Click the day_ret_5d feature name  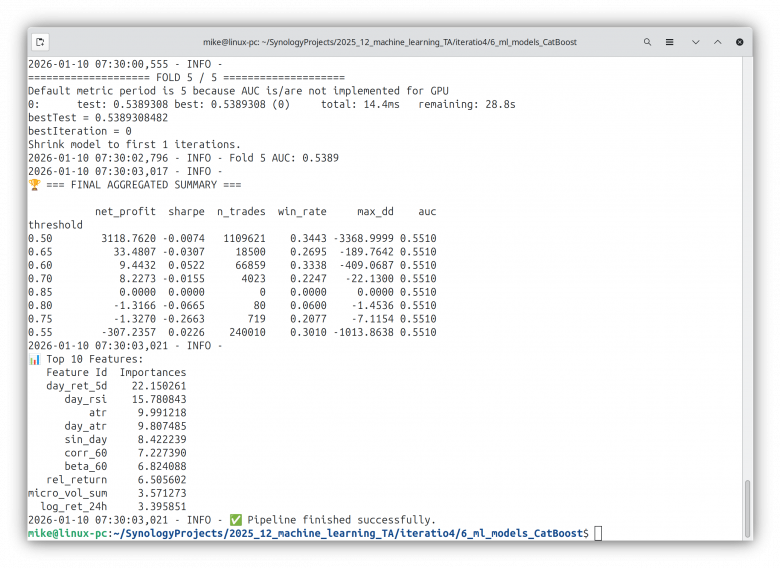[x=76, y=386]
